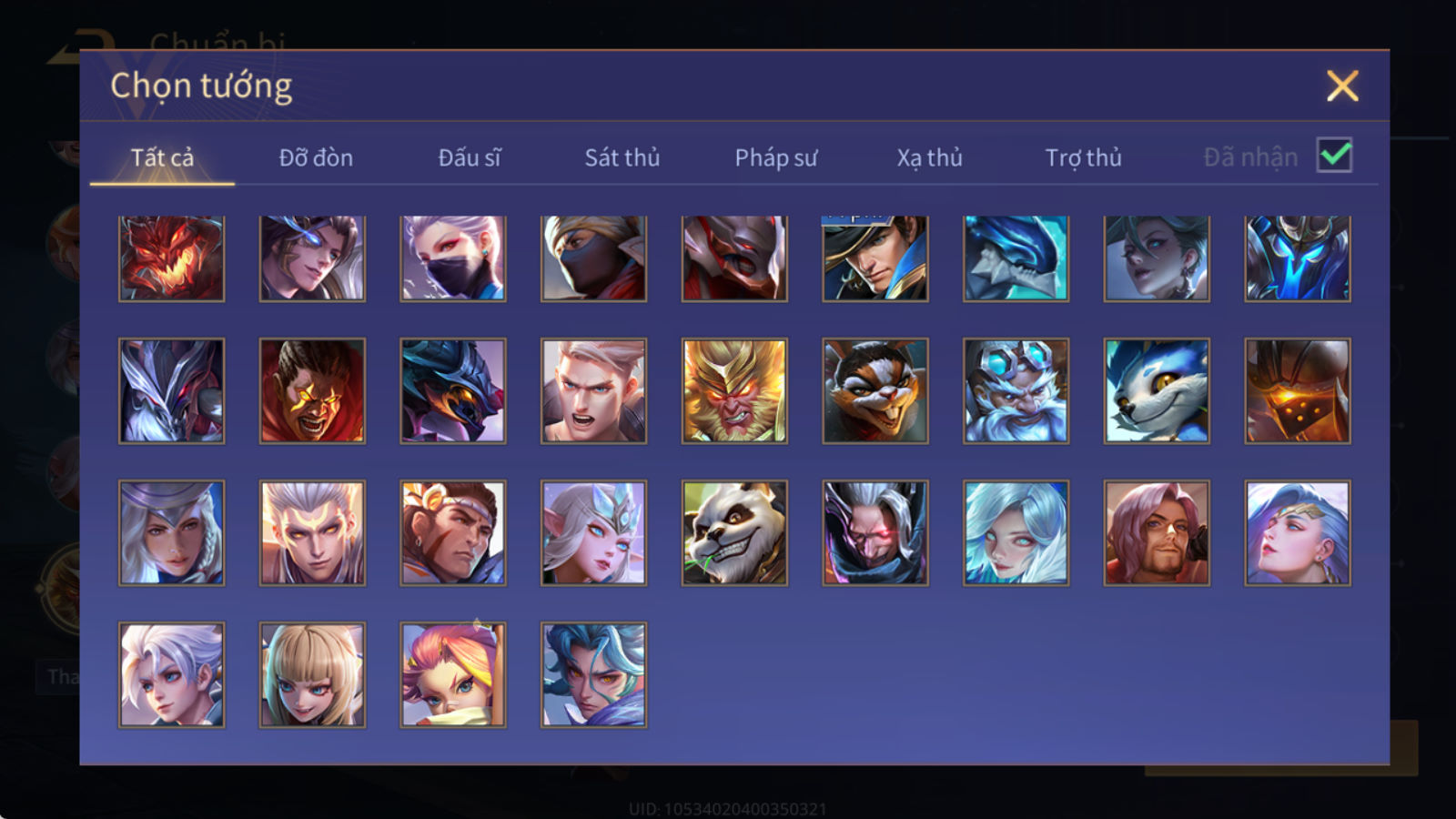This screenshot has width=1456, height=819.
Task: Choose the hooded ninja with yellow headband
Action: (x=593, y=258)
